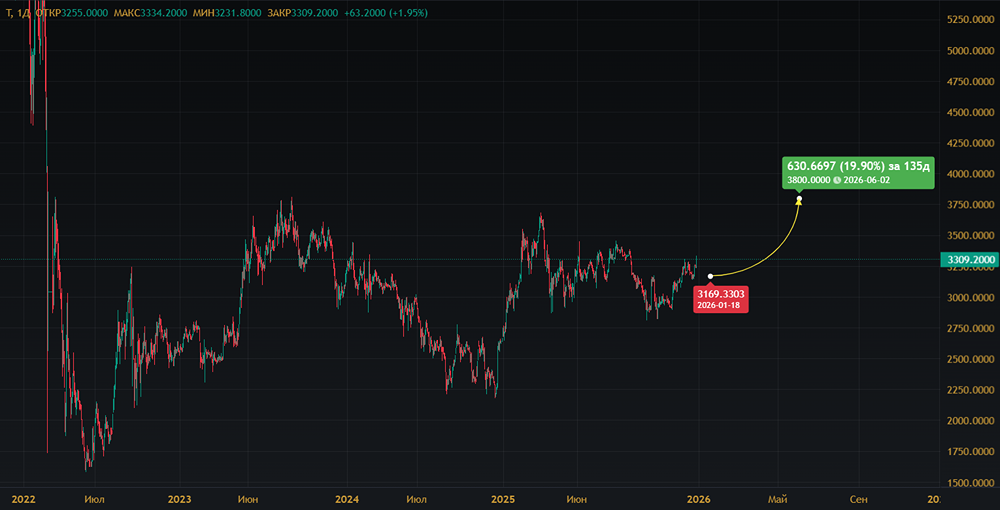This screenshot has height=510, width=1000.
Task: Click the 2026-01-18 date in red label
Action: pyautogui.click(x=721, y=305)
